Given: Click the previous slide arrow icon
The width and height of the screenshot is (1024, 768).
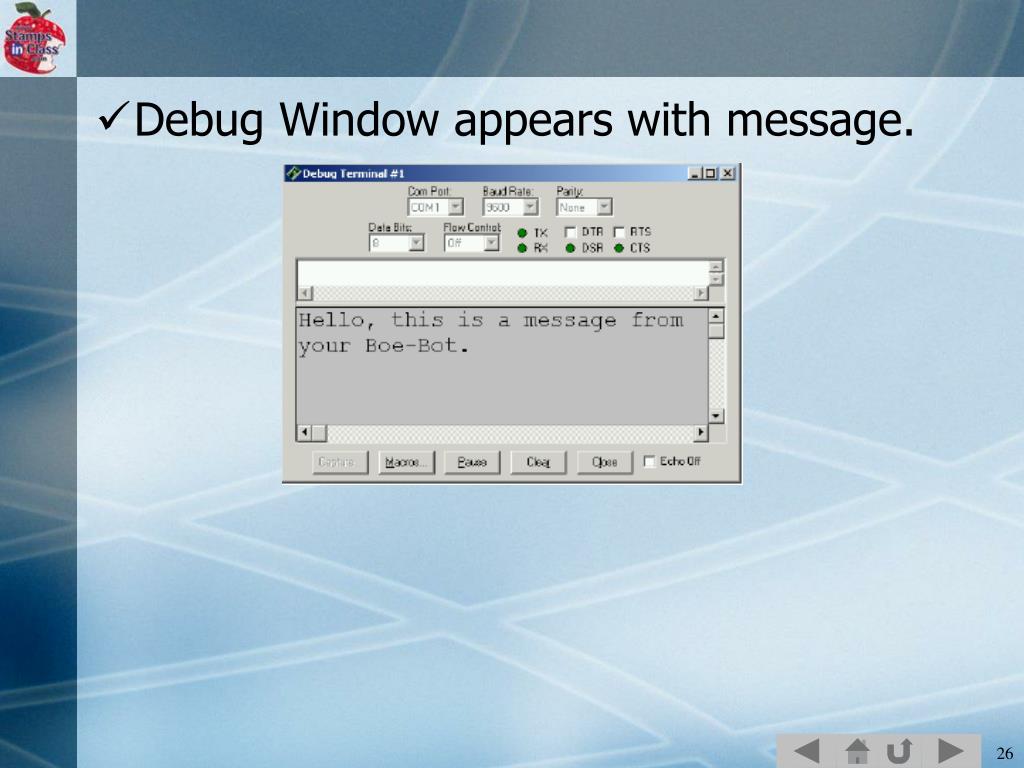Looking at the screenshot, I should (x=806, y=750).
